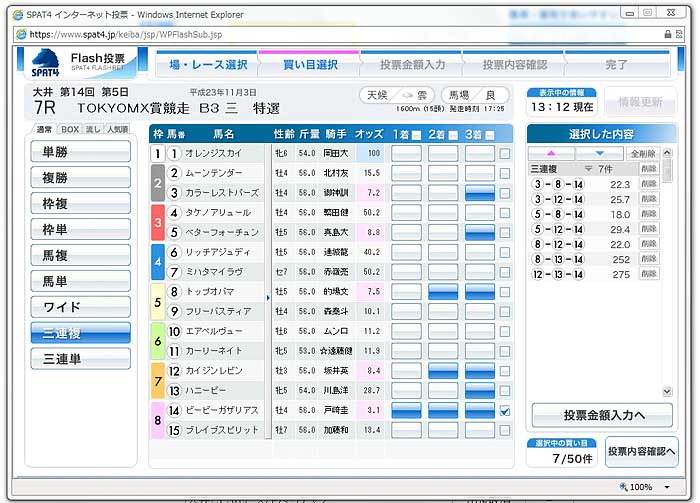Click the SSL lock icon in address bar
The height and width of the screenshot is (503, 700).
(x=667, y=34)
